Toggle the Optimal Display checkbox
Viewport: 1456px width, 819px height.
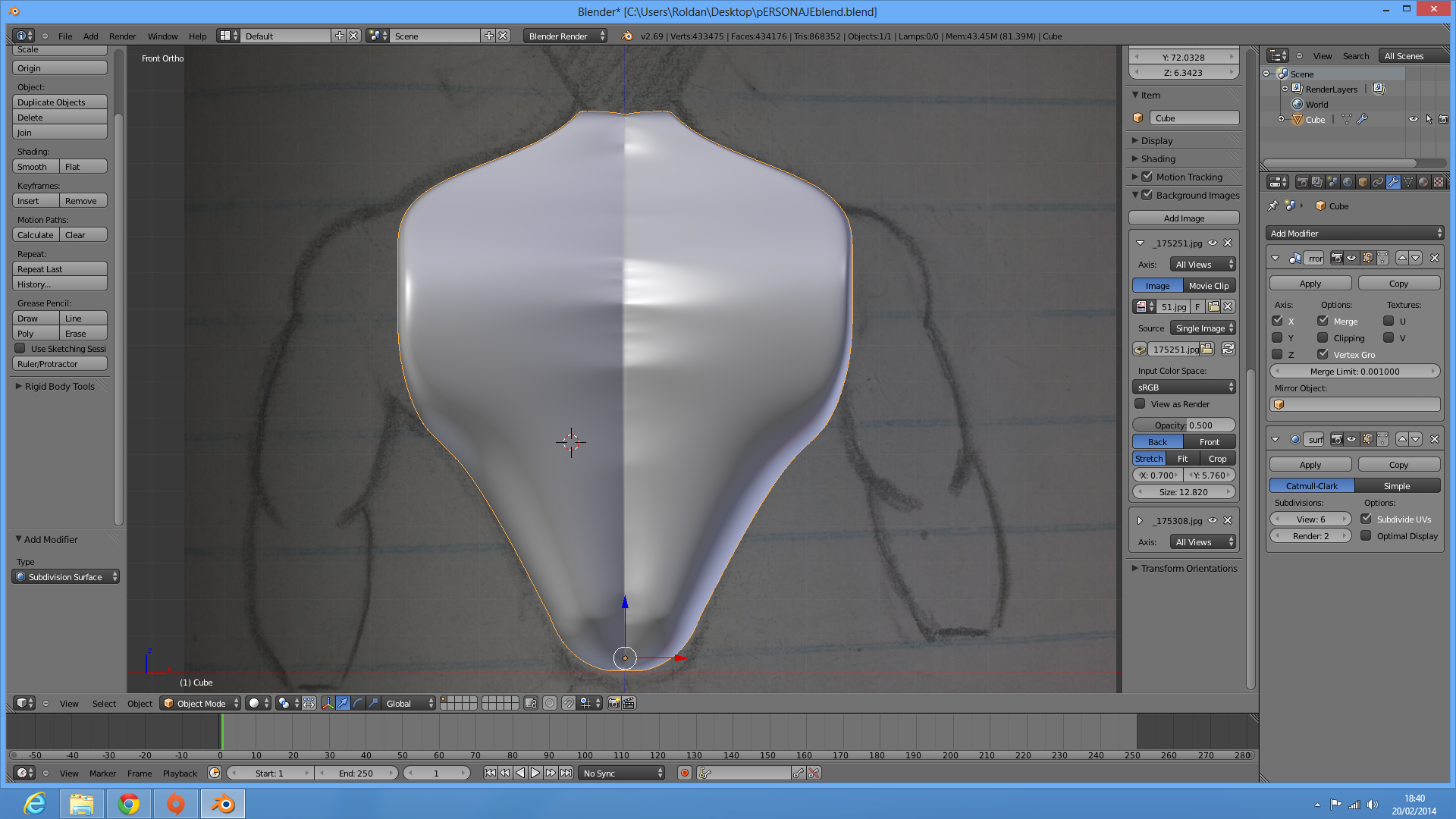pos(1366,536)
